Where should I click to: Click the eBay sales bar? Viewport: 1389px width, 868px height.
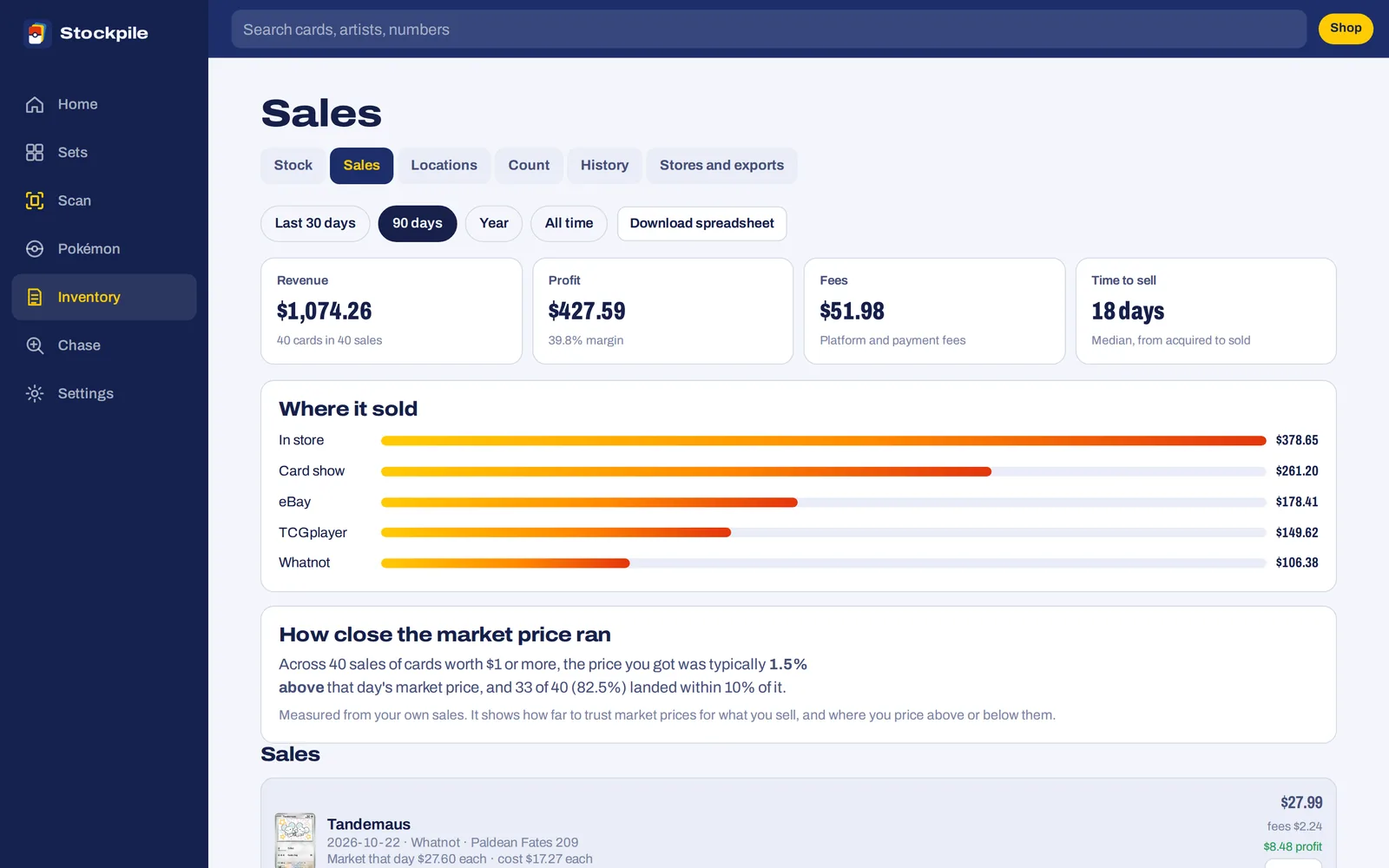tap(823, 503)
